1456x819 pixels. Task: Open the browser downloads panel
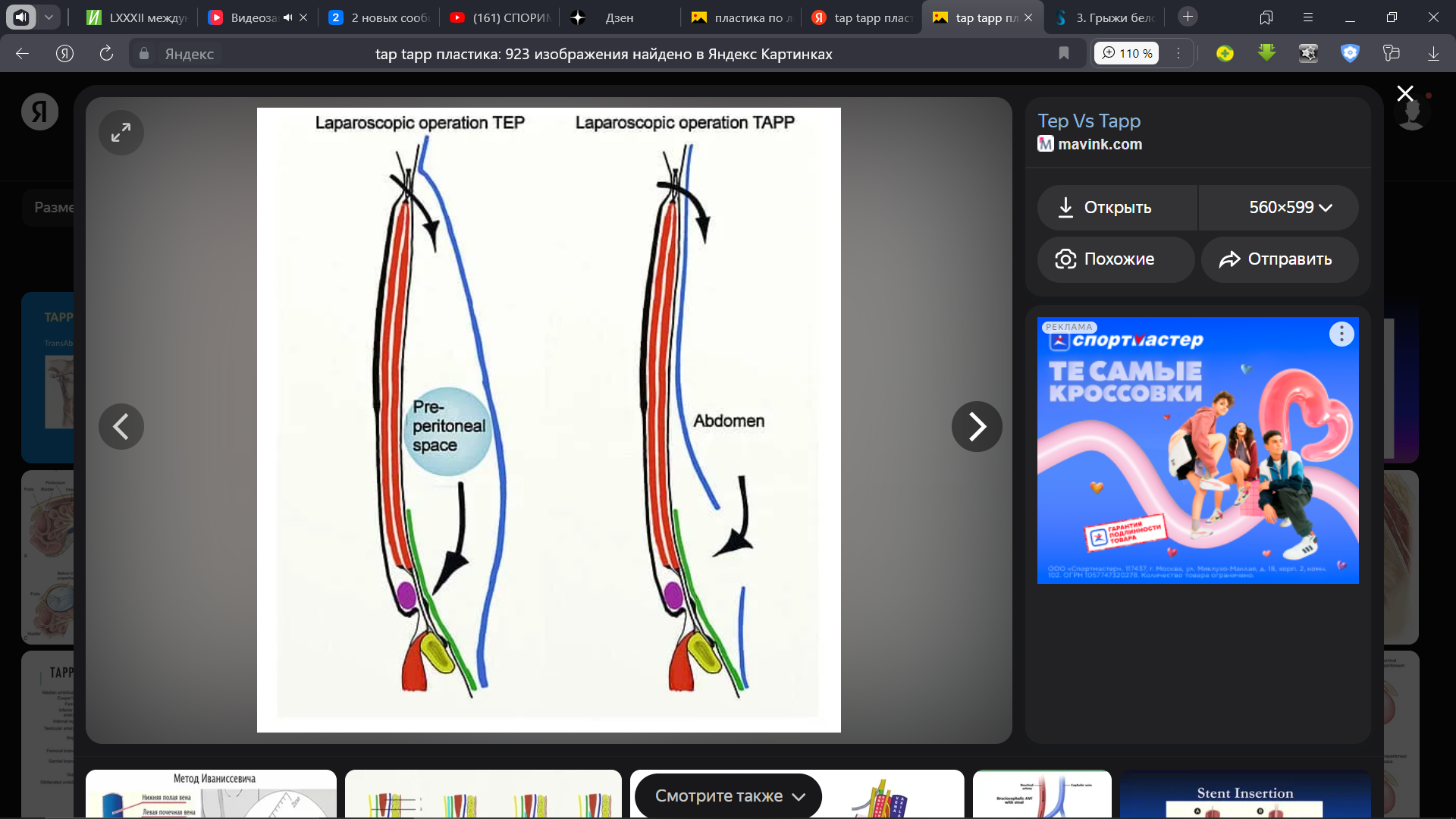[x=1433, y=54]
